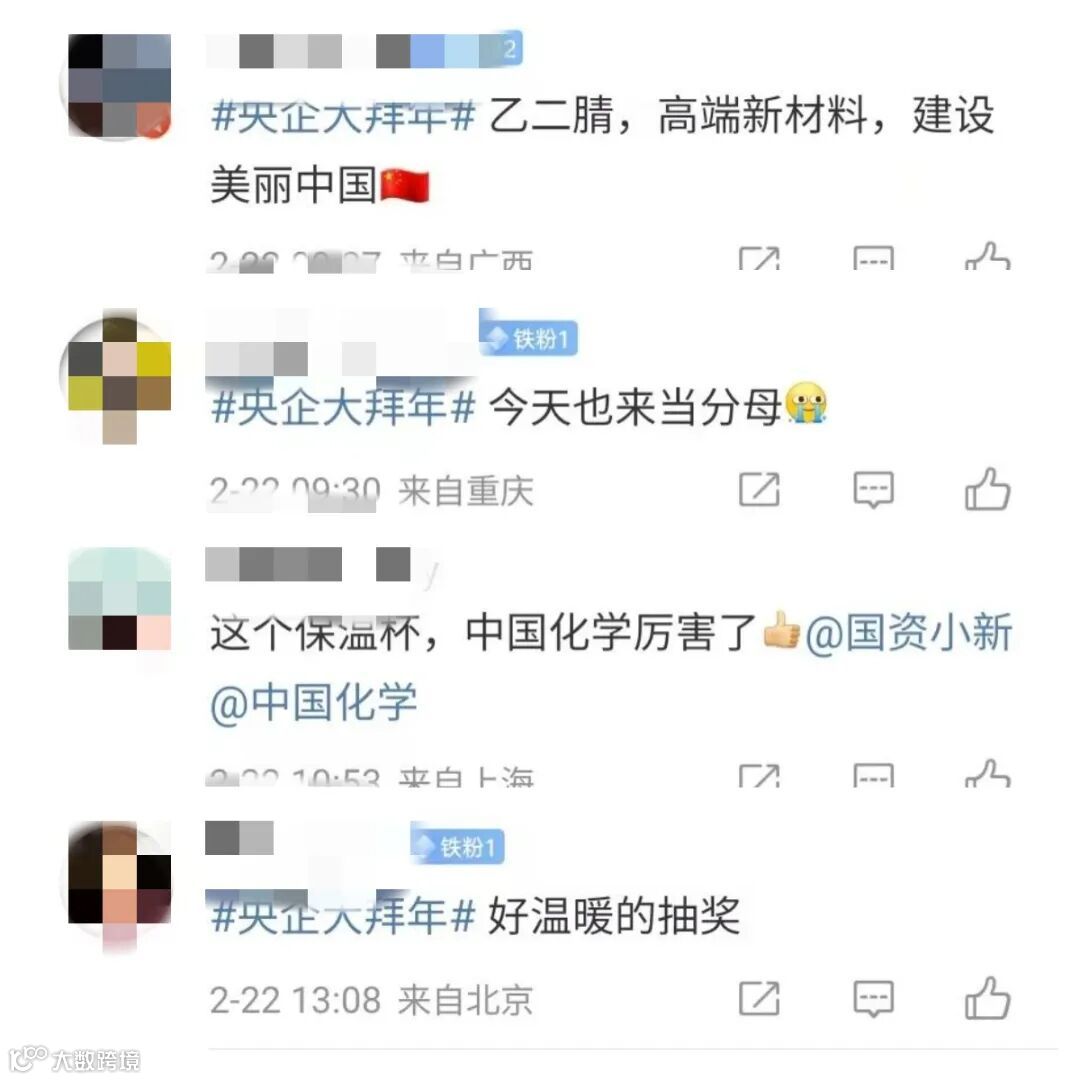Reply to the comment posted from 重庆
The height and width of the screenshot is (1080, 1080).
(873, 490)
